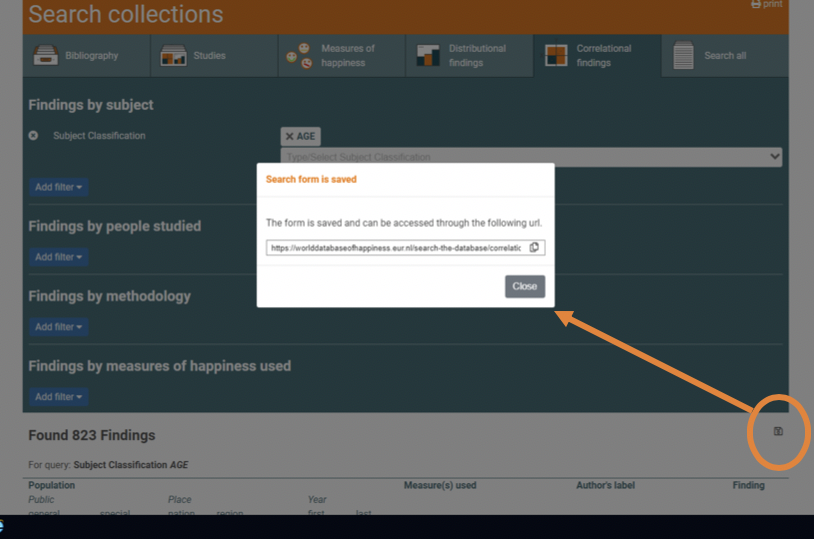Click the Bibliography drawer icon
The image size is (814, 539).
click(x=45, y=56)
